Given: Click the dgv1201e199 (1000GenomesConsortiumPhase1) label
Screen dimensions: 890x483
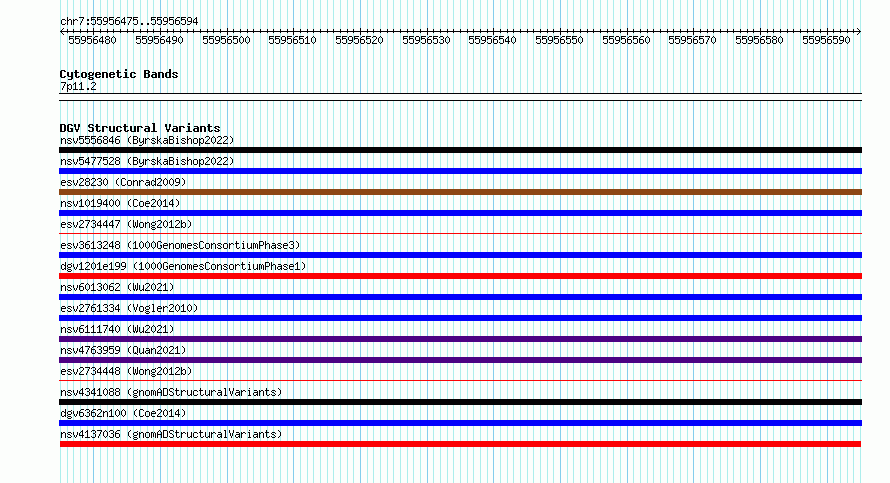Looking at the screenshot, I should point(183,266).
